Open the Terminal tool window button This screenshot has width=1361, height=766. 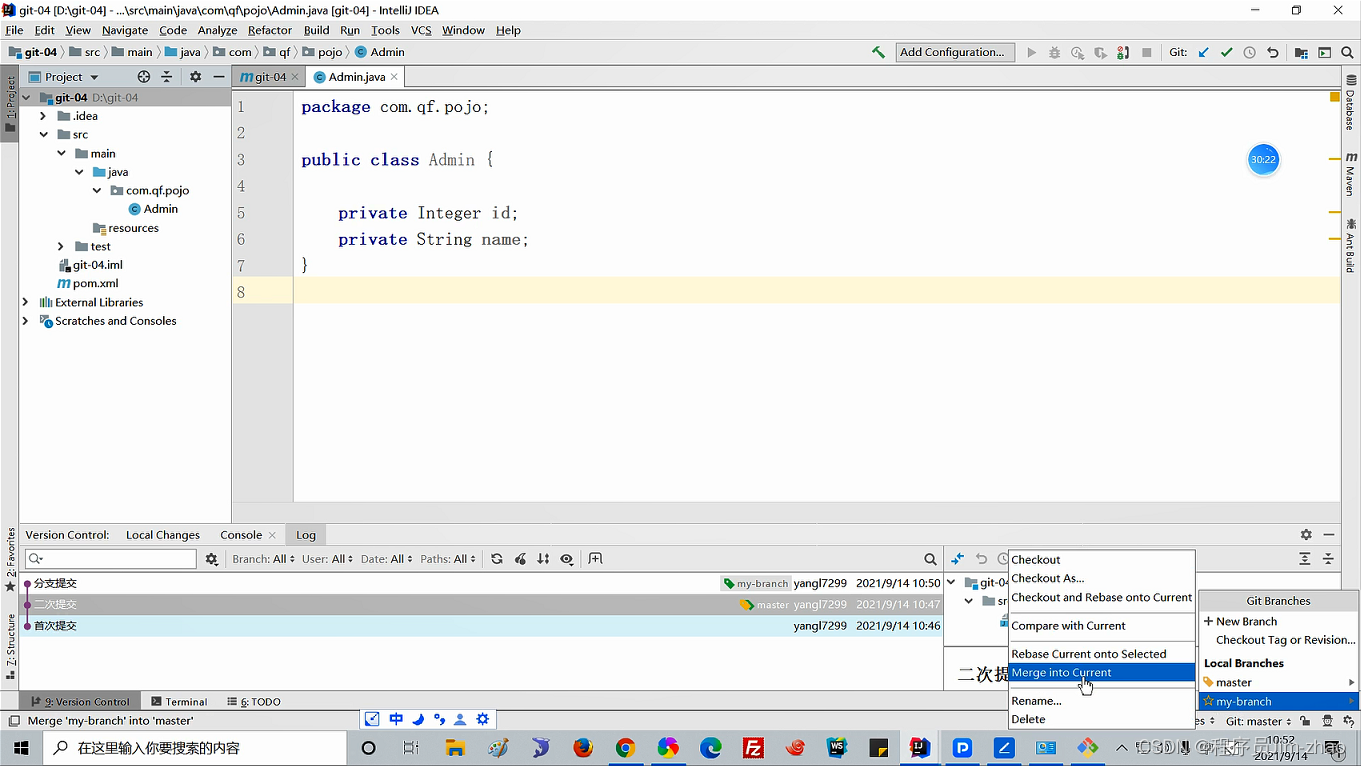(179, 702)
